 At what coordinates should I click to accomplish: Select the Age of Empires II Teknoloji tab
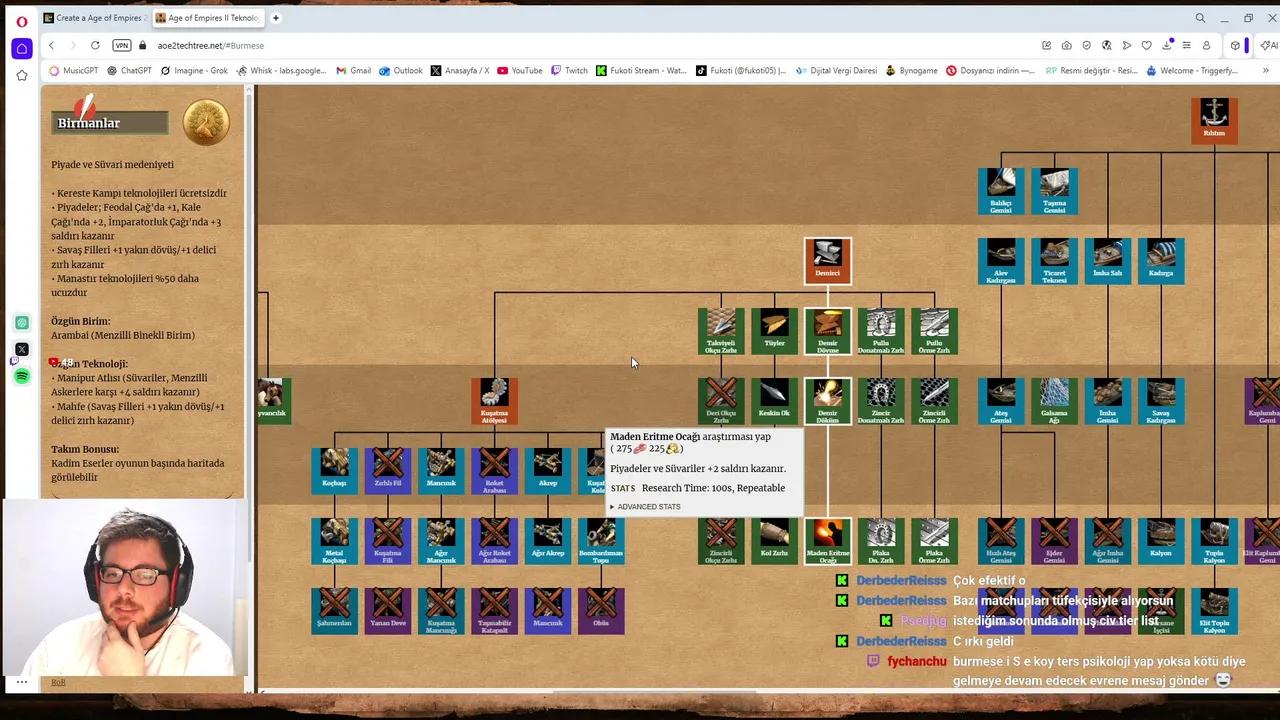pyautogui.click(x=209, y=18)
